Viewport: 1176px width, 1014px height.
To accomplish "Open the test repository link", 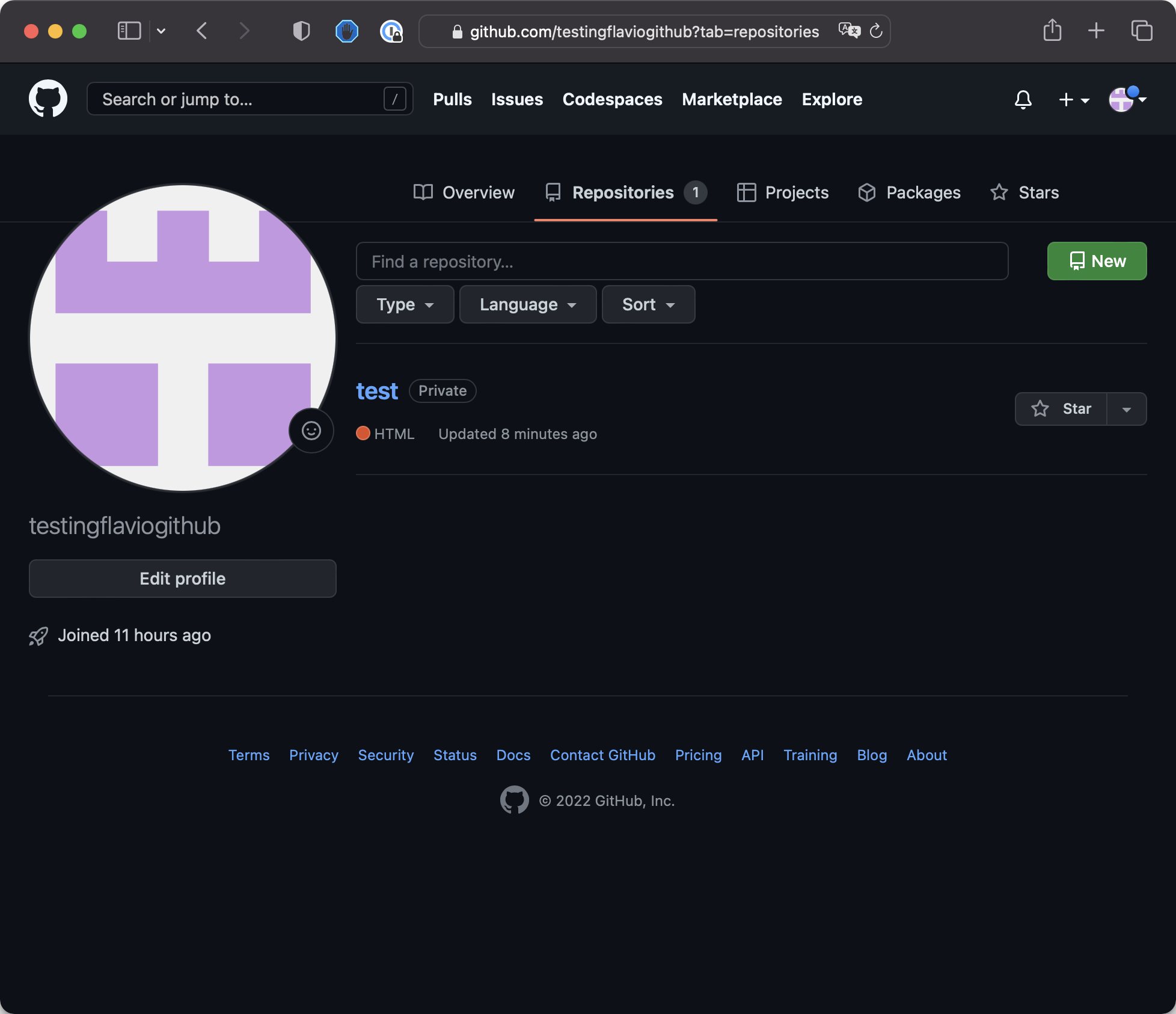I will click(377, 391).
